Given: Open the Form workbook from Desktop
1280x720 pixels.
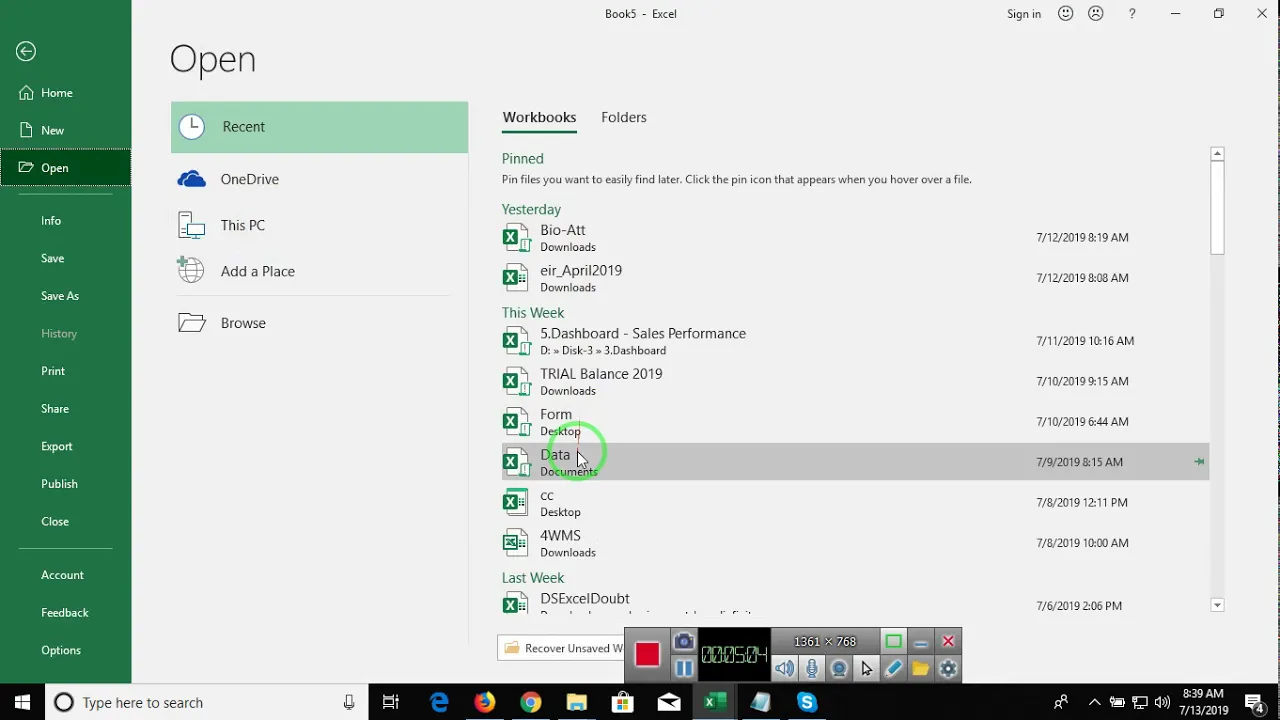Looking at the screenshot, I should (855, 422).
